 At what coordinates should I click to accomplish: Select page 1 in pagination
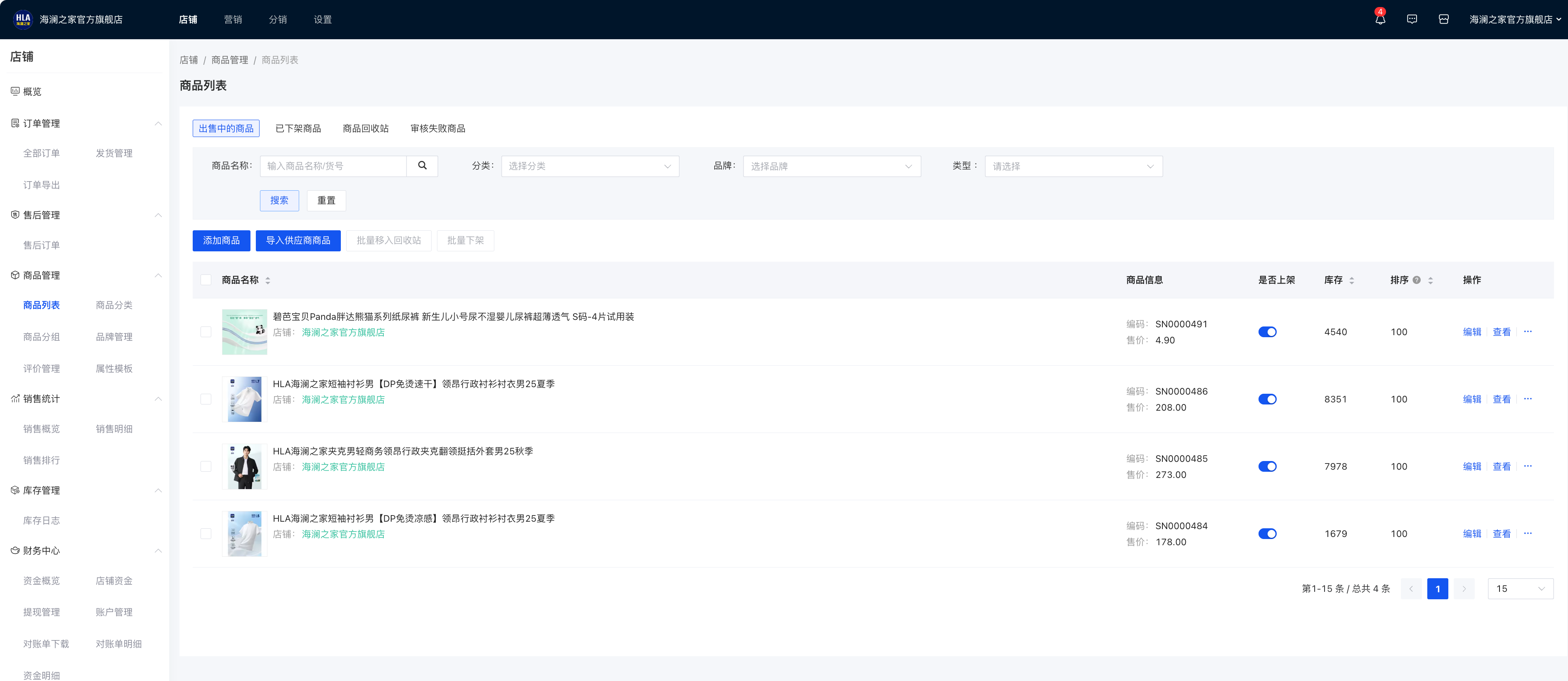(1438, 589)
